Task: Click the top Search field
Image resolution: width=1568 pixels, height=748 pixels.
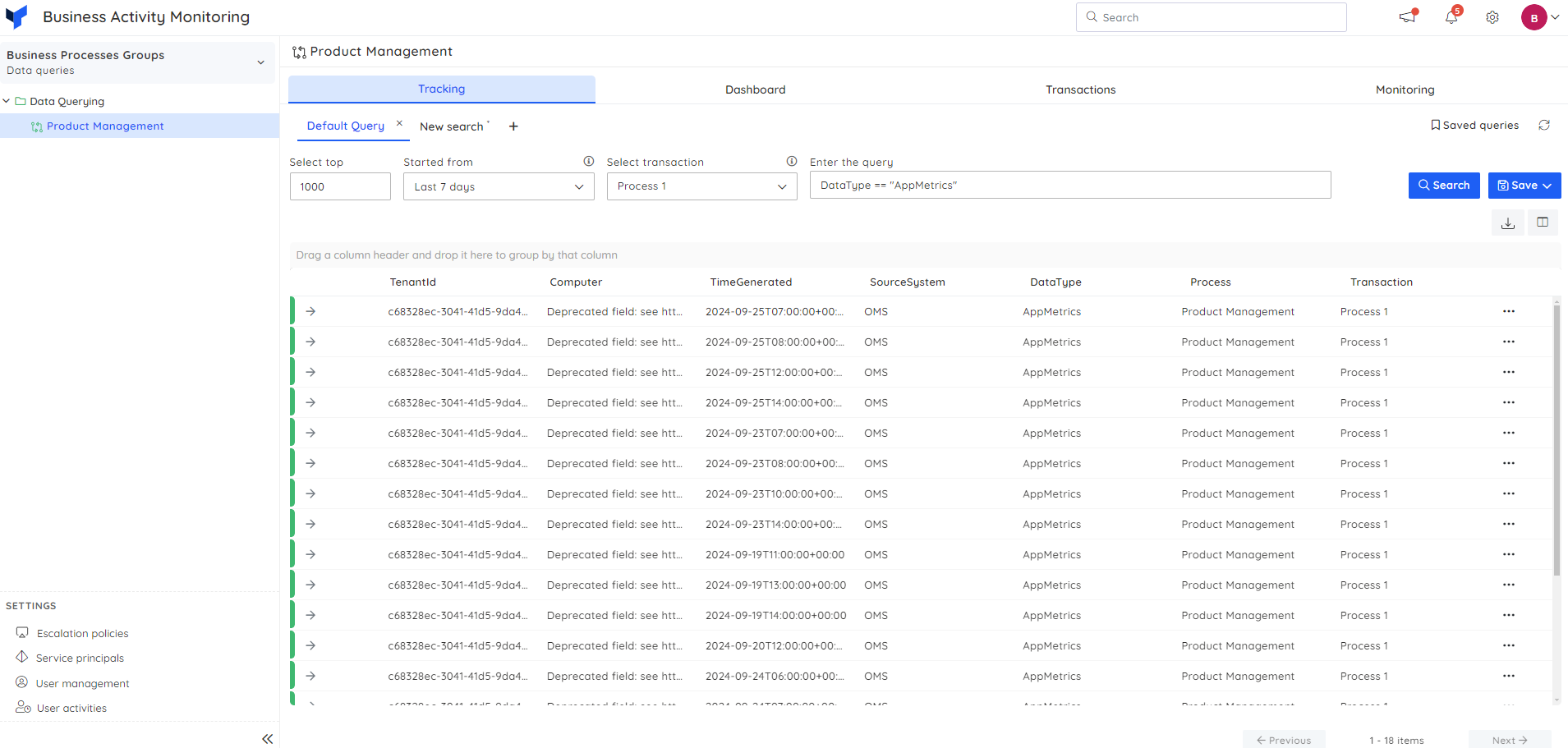Action: point(1211,17)
